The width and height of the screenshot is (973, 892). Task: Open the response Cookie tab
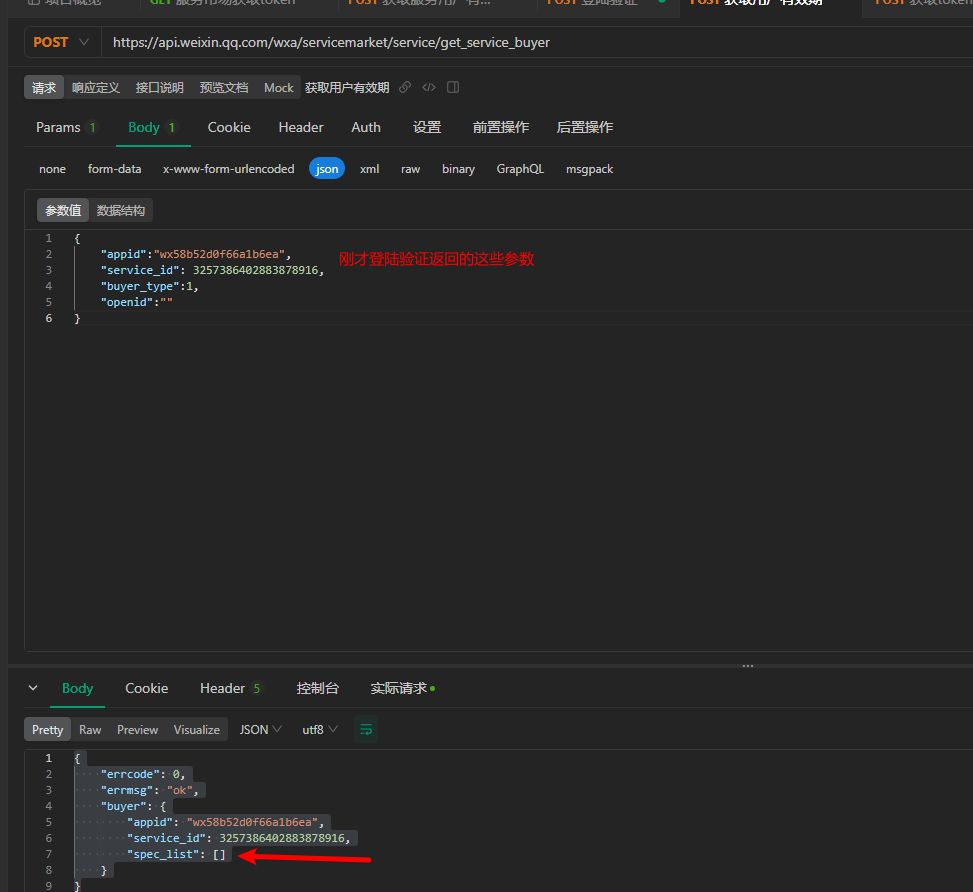point(146,688)
